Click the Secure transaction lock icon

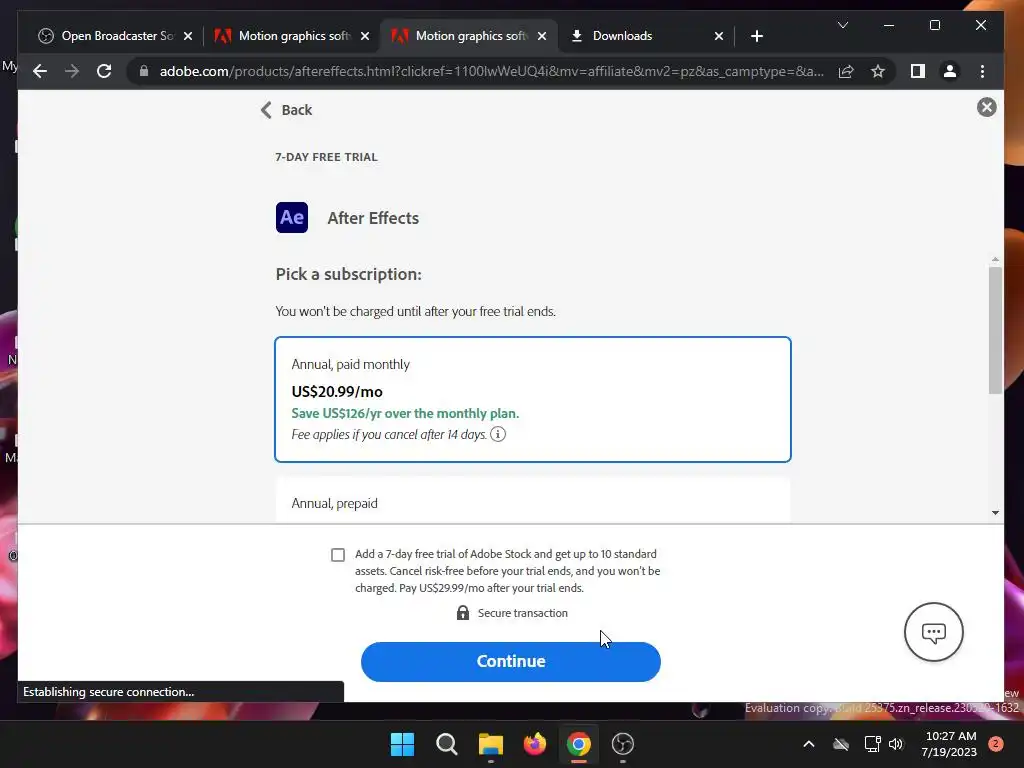click(x=462, y=613)
